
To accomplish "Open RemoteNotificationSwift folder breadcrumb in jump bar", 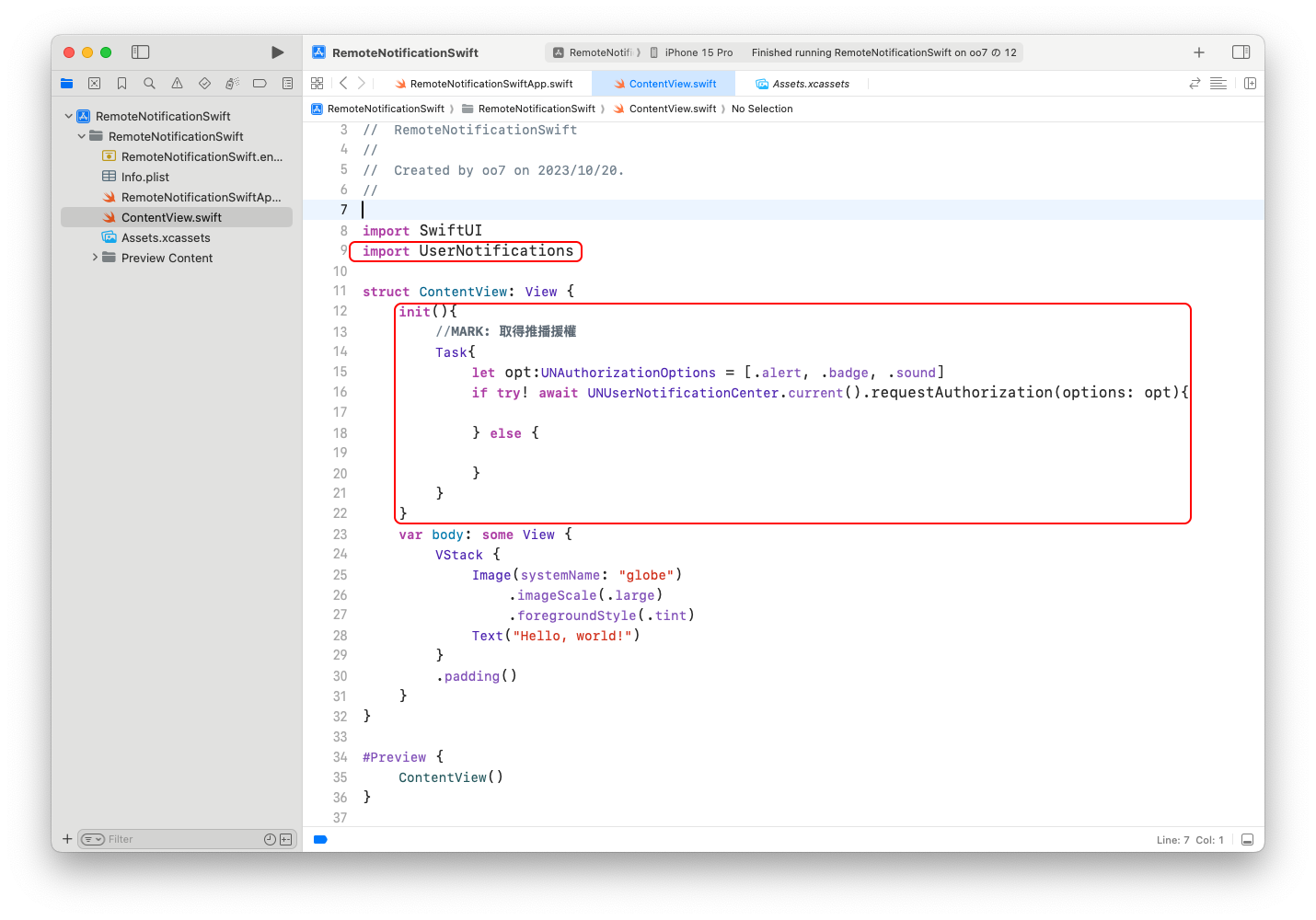I will tap(529, 109).
